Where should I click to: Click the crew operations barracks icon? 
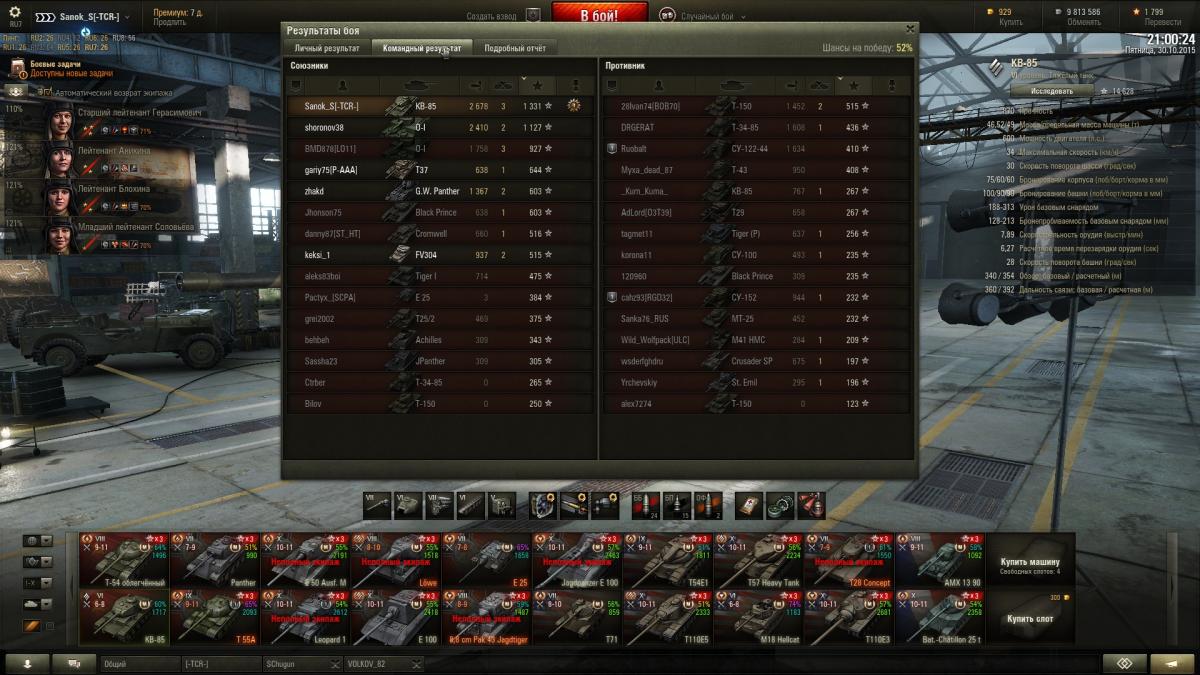17,91
